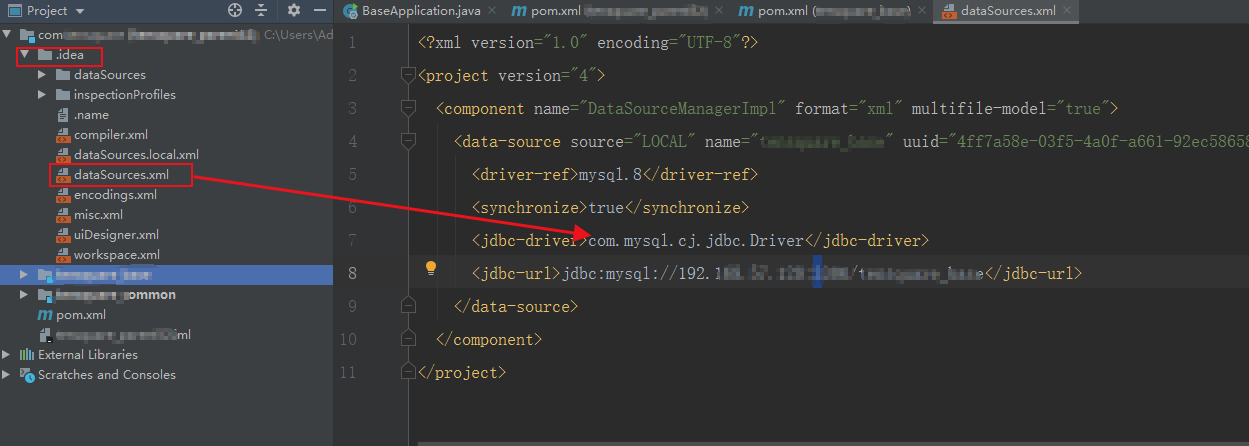Collapse the .idea folder arrow
1249x446 pixels.
coord(25,55)
